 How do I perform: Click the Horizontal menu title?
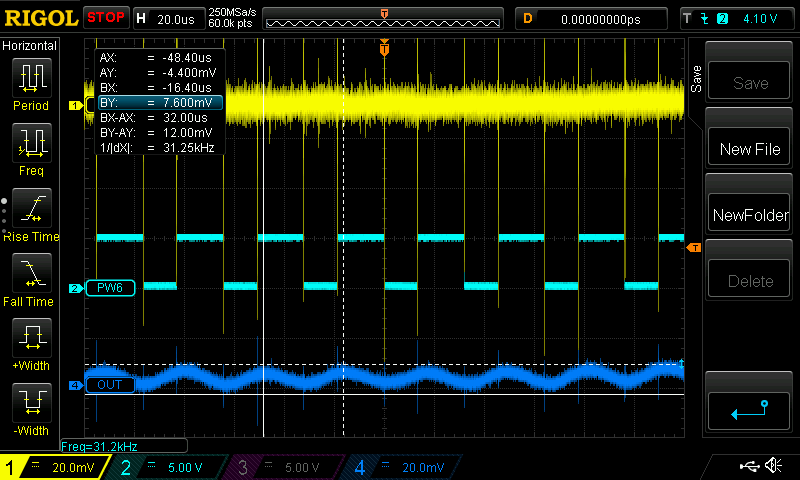[x=30, y=46]
